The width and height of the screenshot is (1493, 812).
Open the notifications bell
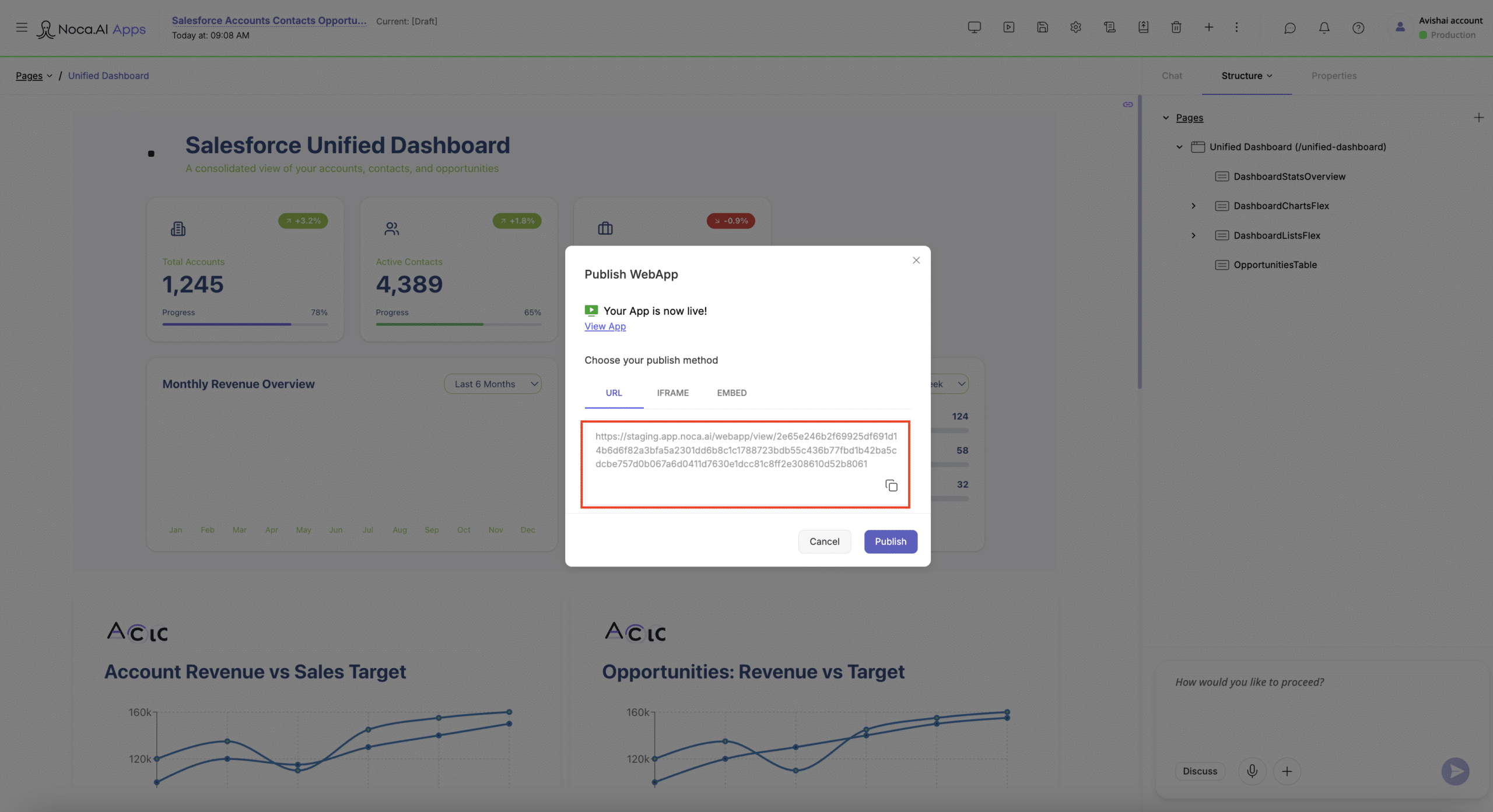click(x=1324, y=28)
